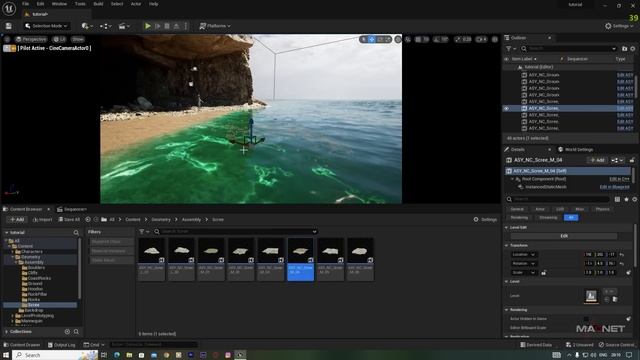Open the cinematics clapperboard dropdown
640x360 pixels.
[124, 26]
